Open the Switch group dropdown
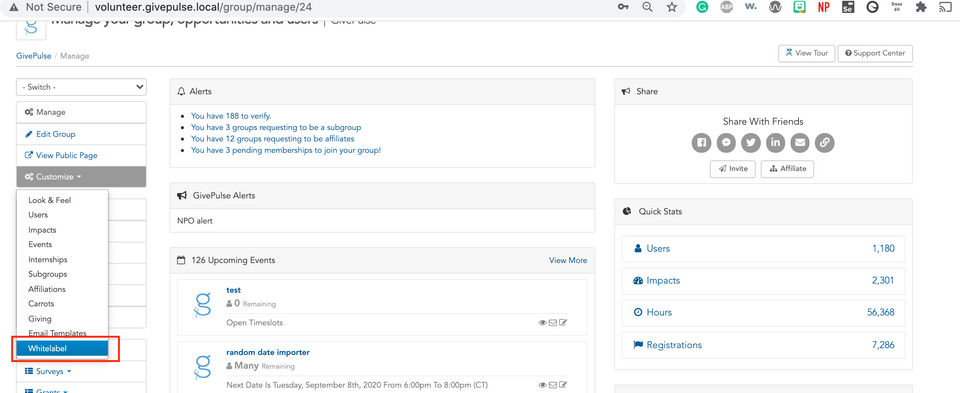 click(x=81, y=87)
